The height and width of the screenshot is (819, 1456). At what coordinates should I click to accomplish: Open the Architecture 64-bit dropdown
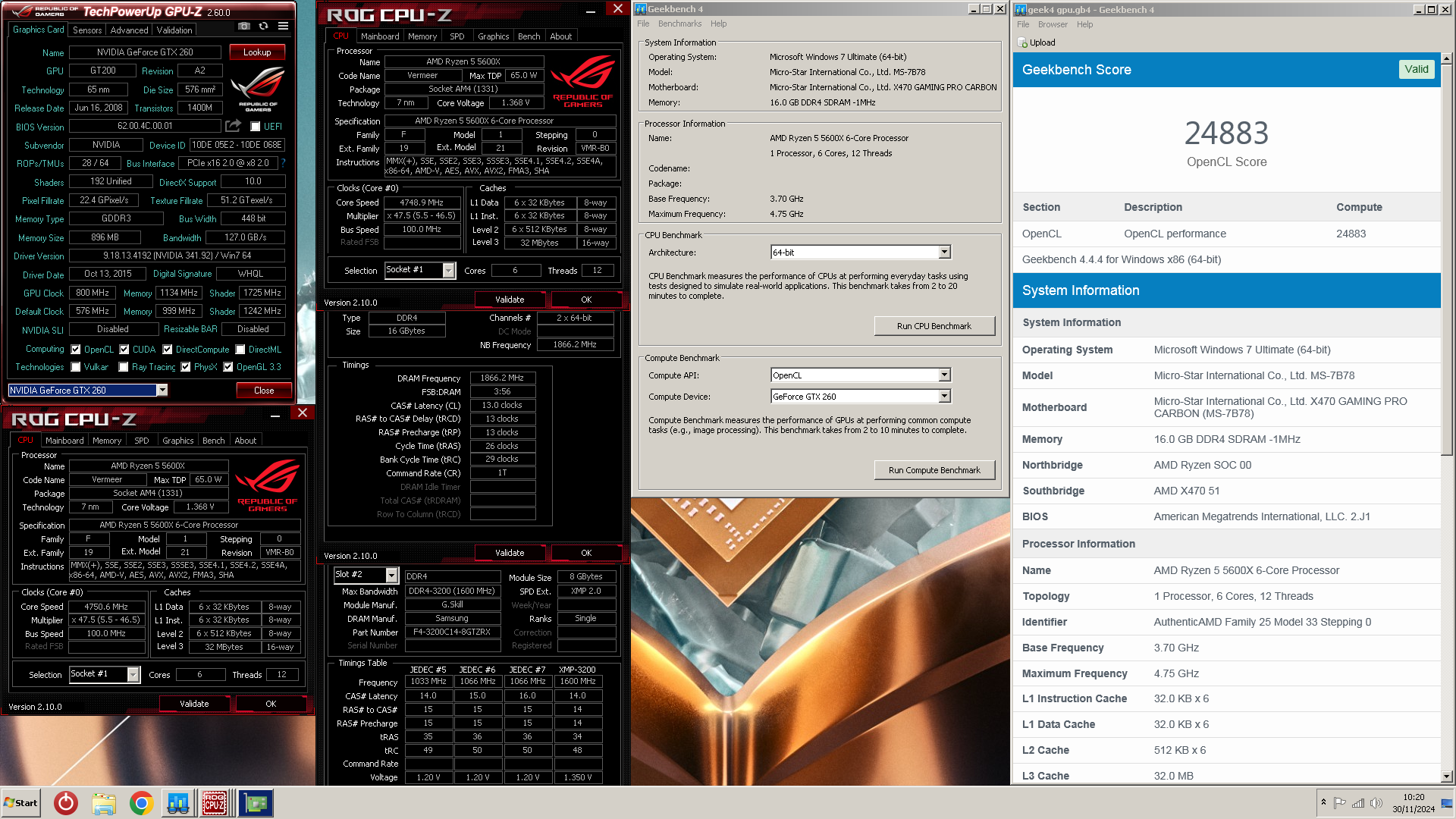[861, 253]
